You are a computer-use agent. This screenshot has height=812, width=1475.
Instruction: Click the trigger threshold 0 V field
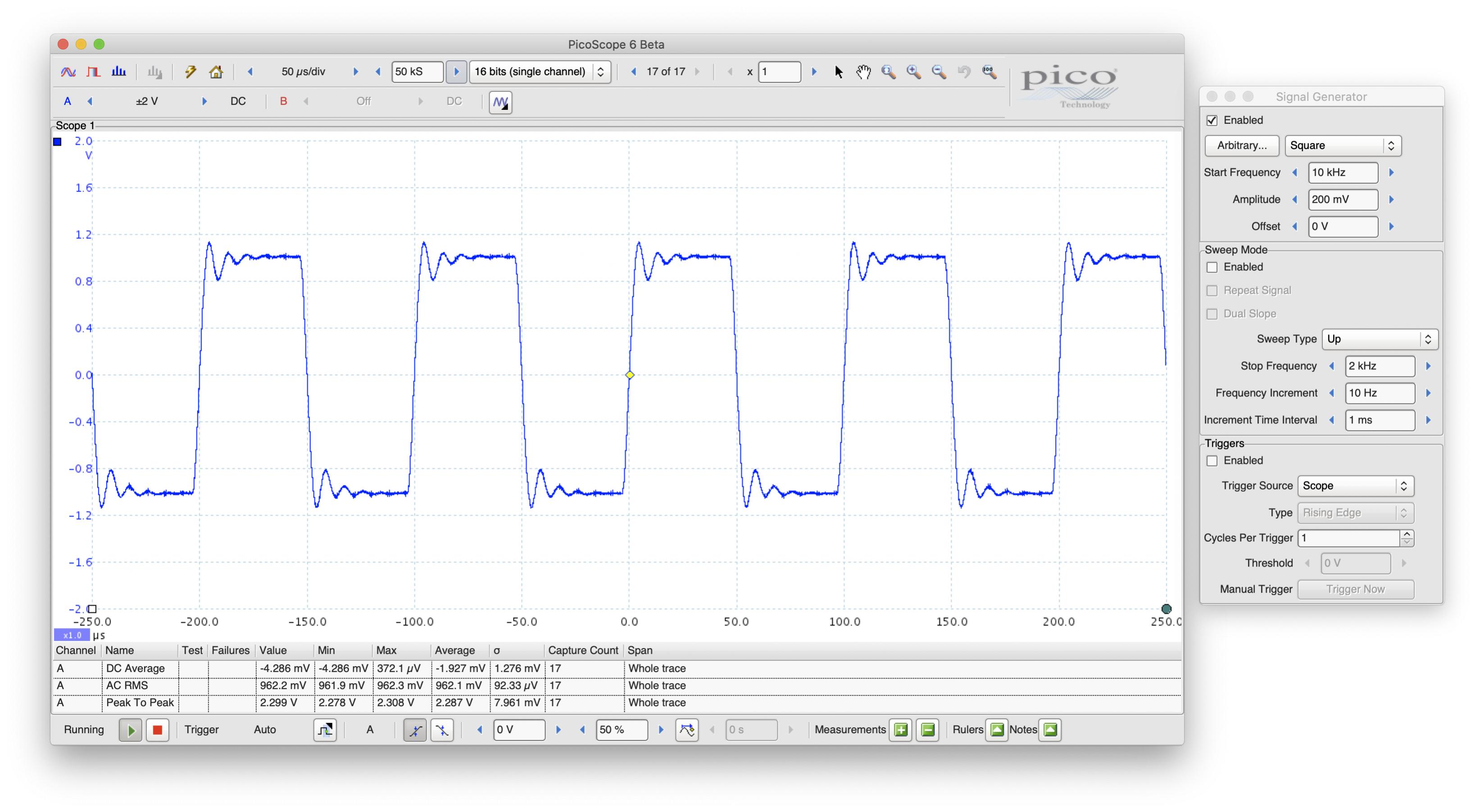coord(519,730)
